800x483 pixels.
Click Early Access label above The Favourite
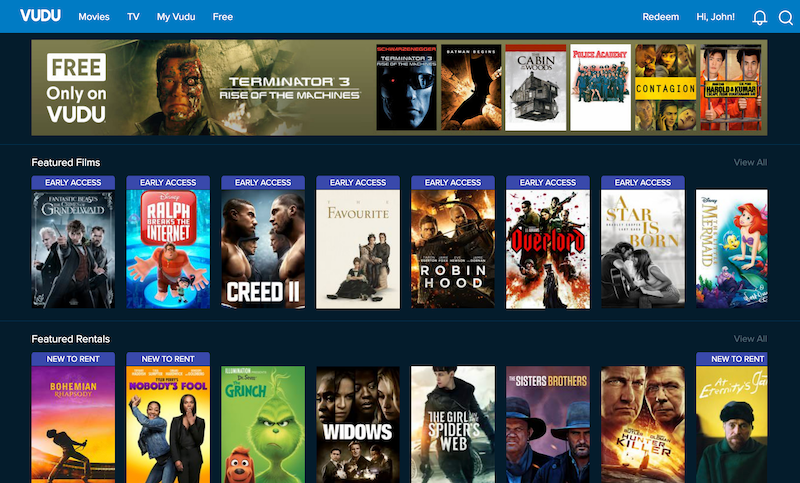(x=358, y=183)
